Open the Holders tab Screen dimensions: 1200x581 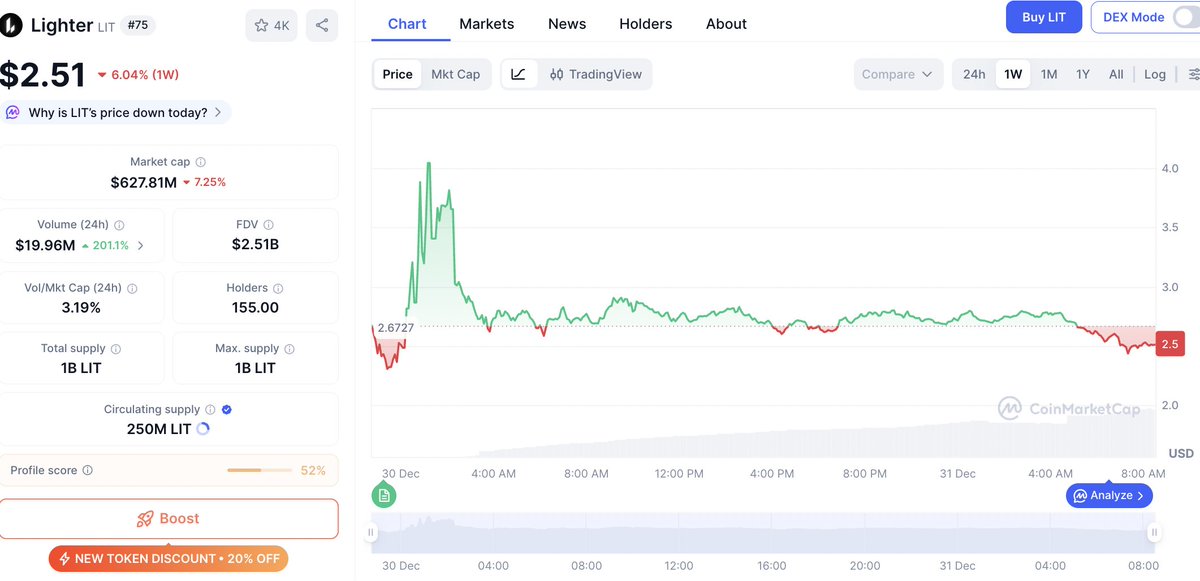pos(646,24)
